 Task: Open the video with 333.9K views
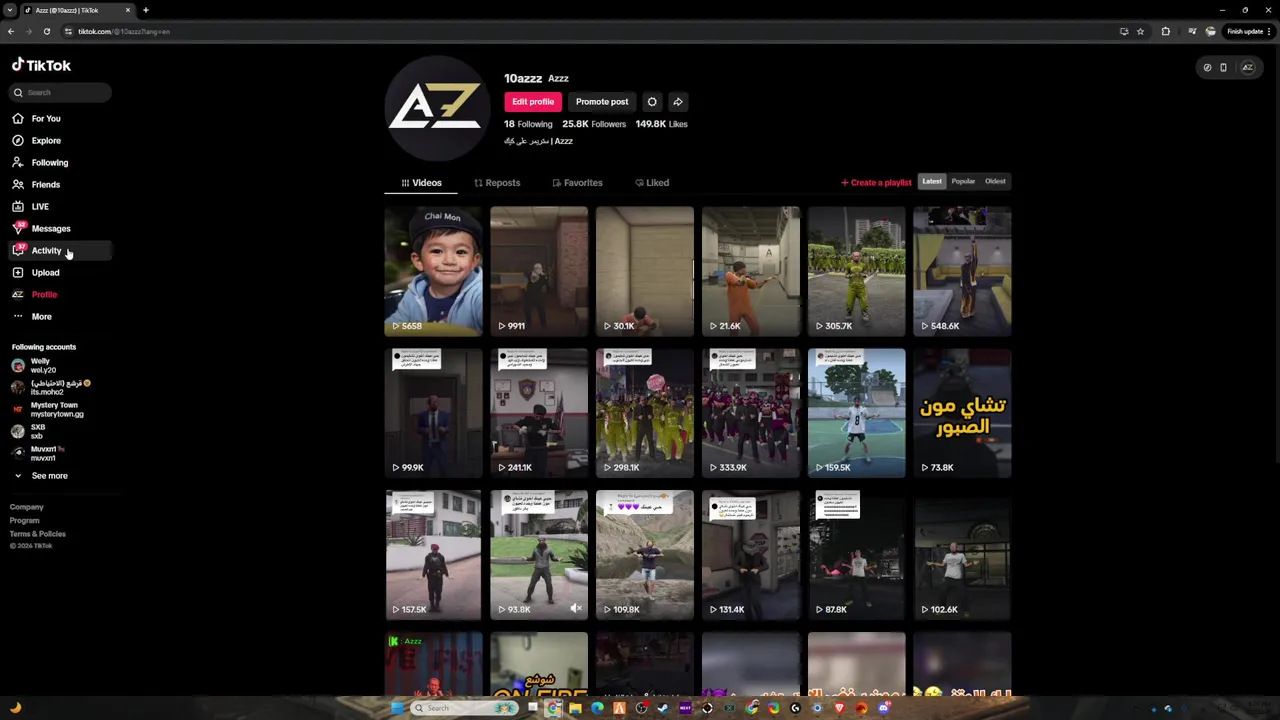pos(751,413)
